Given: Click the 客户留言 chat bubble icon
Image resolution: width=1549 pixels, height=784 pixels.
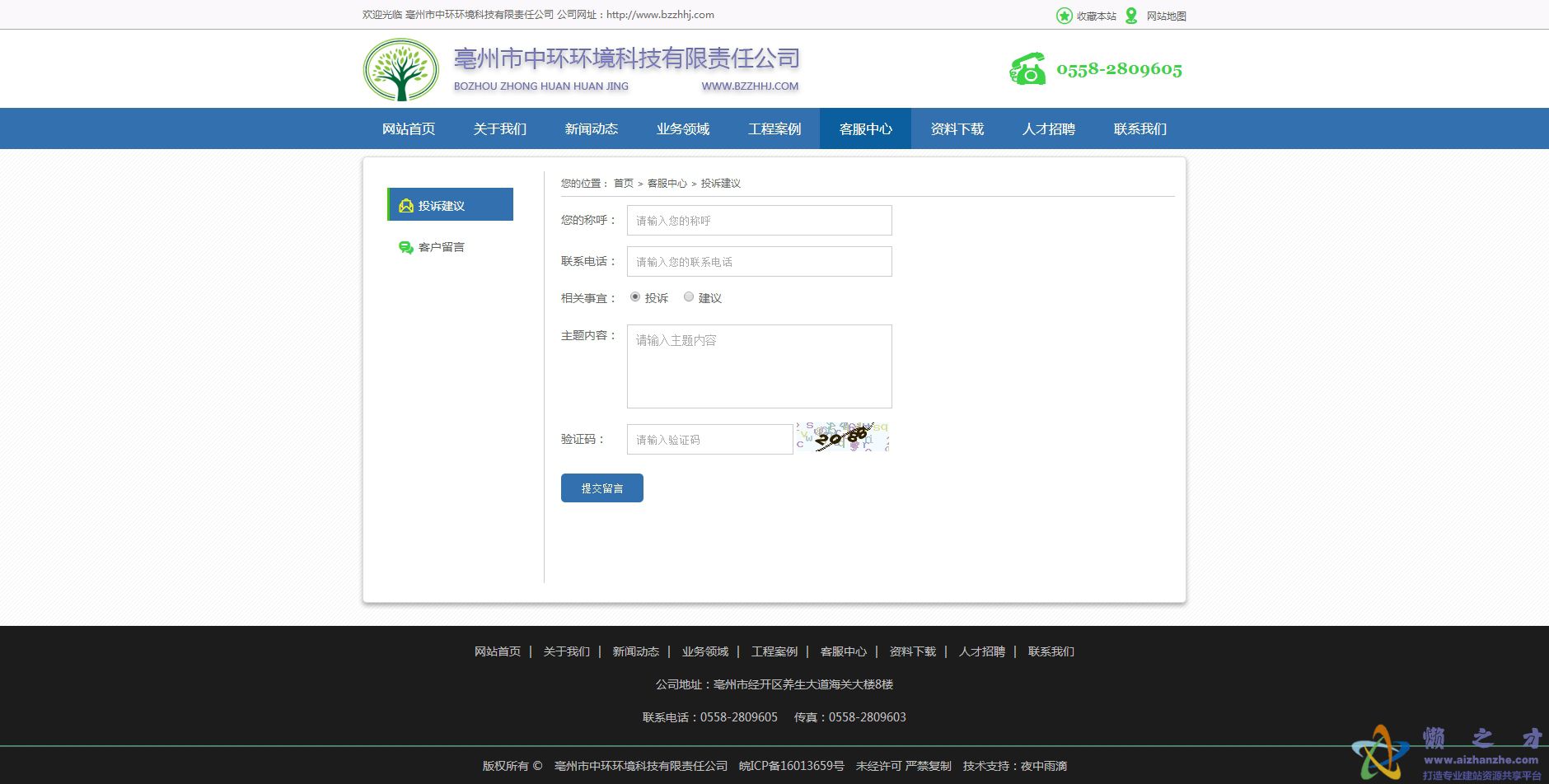Looking at the screenshot, I should tap(405, 247).
